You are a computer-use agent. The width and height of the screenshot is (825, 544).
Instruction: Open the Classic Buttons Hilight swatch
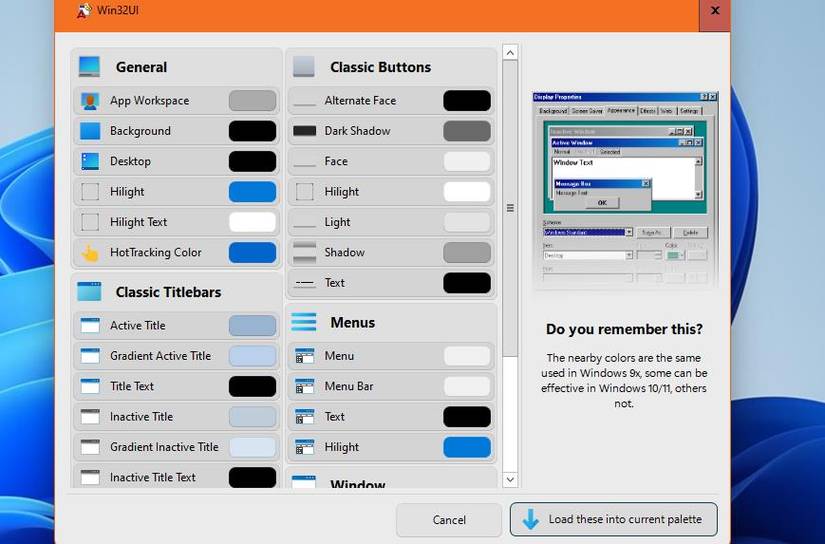pyautogui.click(x=467, y=192)
